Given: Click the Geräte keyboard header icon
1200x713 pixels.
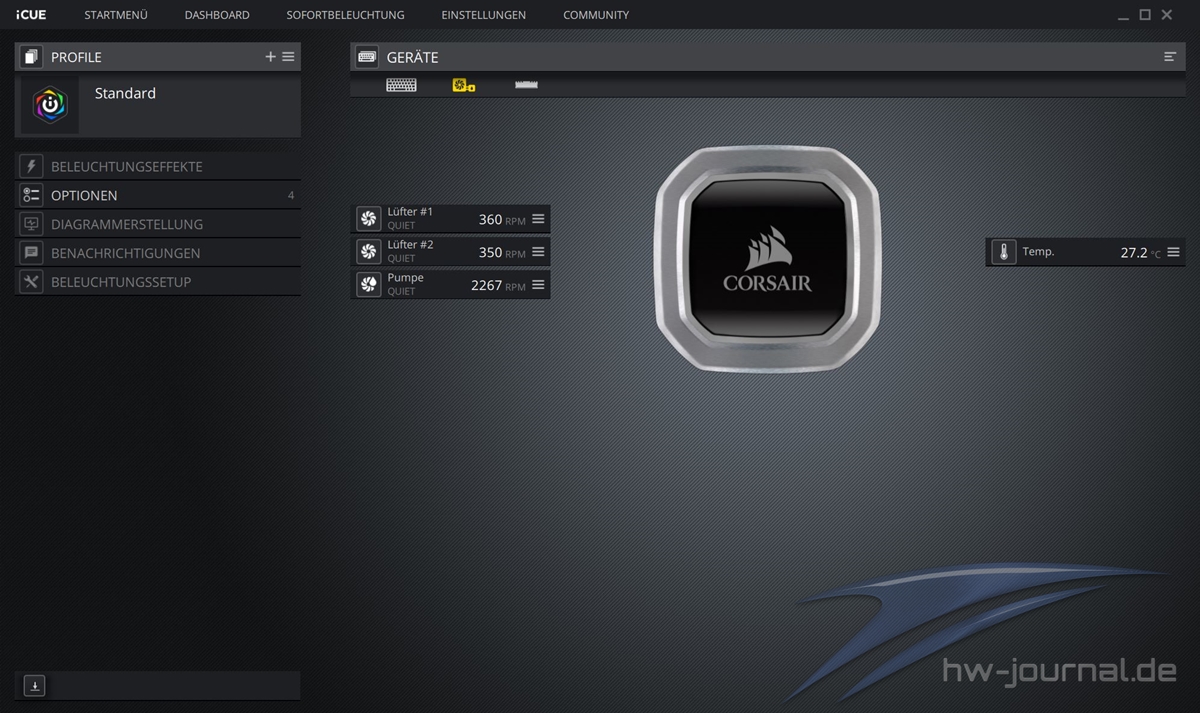Looking at the screenshot, I should (x=367, y=57).
